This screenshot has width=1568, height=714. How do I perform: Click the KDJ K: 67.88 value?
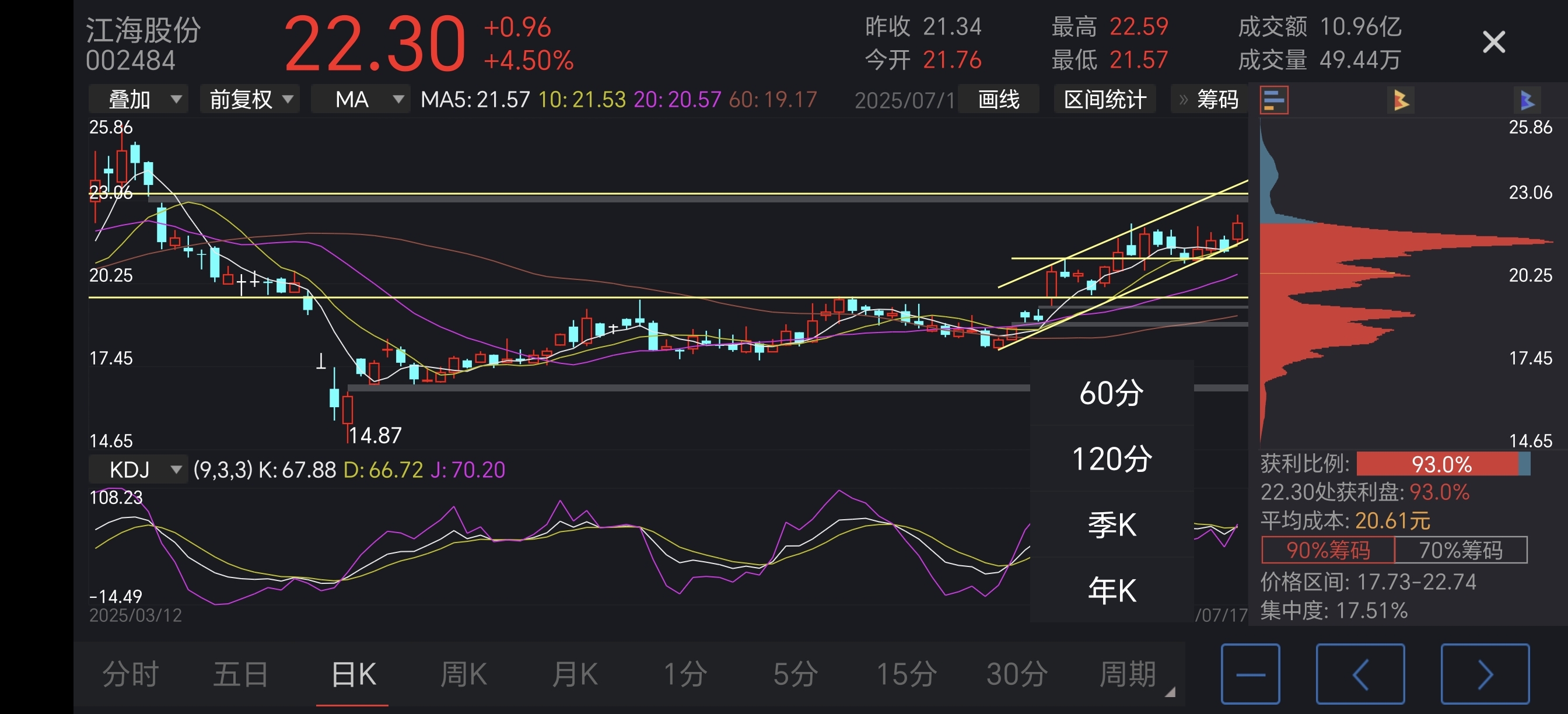297,470
